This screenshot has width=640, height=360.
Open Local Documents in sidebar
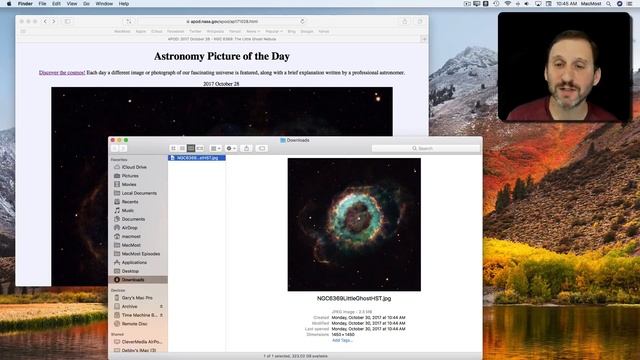point(138,193)
